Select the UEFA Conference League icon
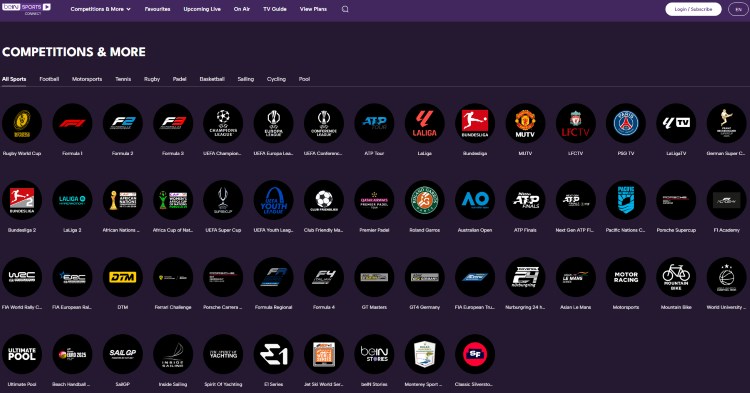Viewport: 750px width, 393px height. click(324, 123)
